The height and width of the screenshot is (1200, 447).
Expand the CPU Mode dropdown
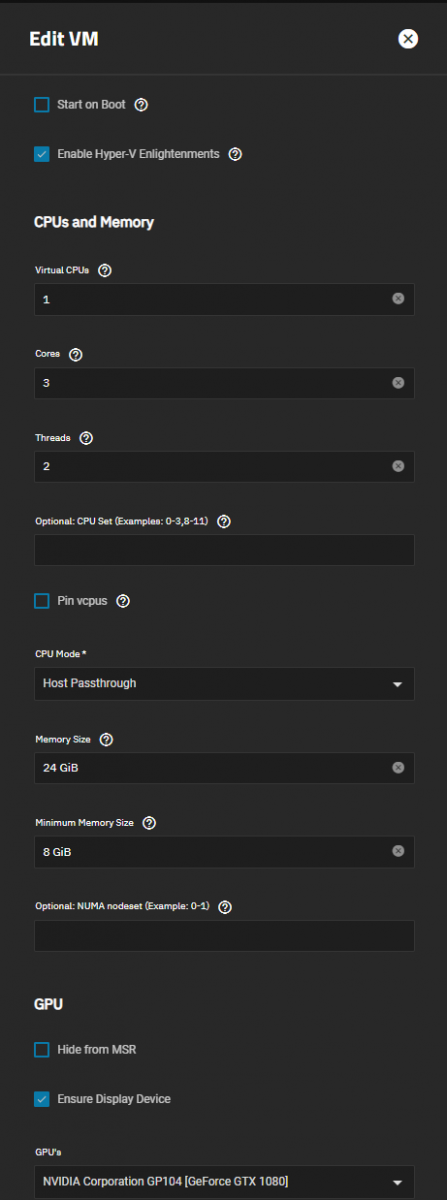point(224,684)
